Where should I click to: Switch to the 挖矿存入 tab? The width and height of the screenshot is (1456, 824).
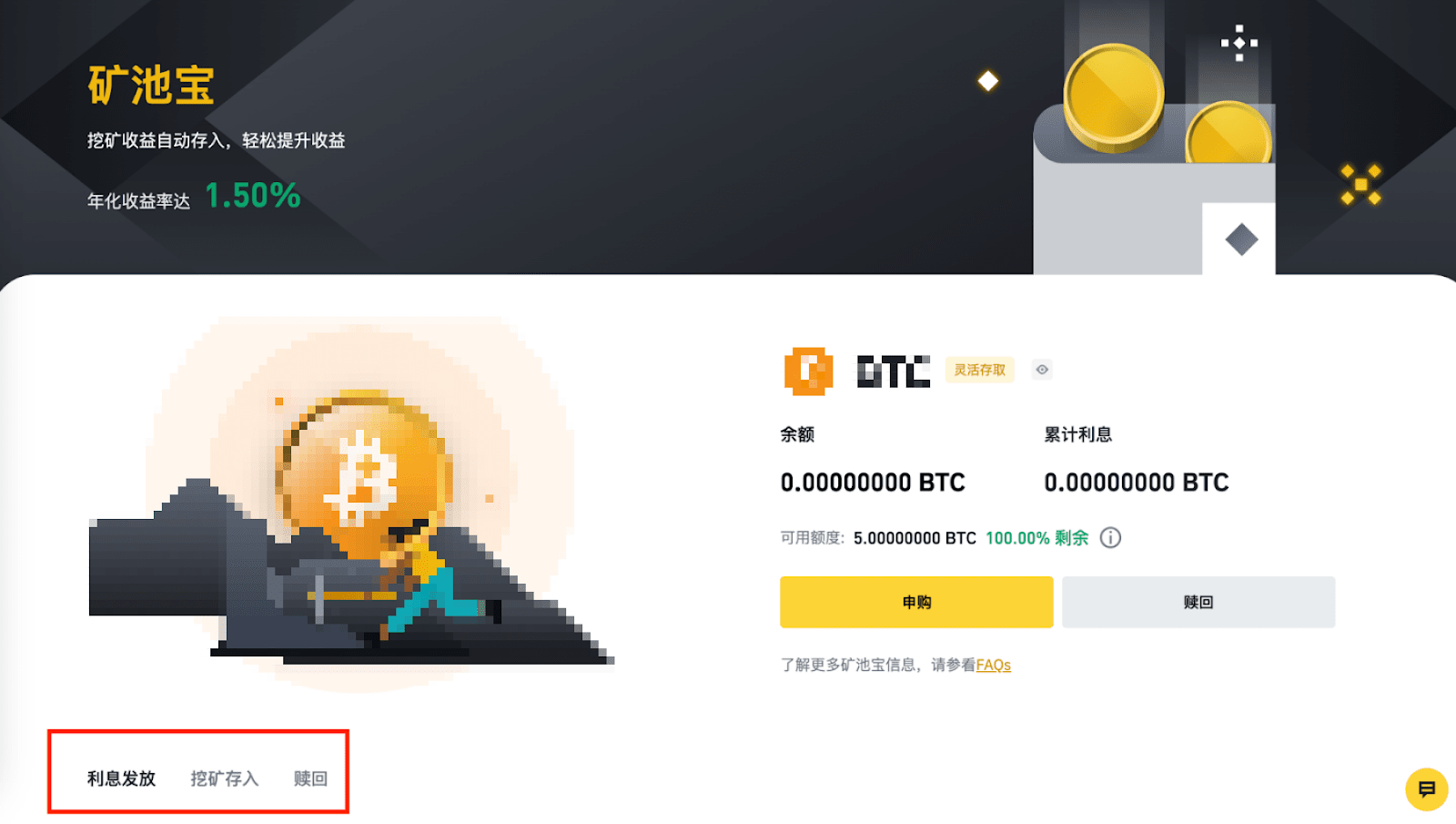(x=225, y=778)
